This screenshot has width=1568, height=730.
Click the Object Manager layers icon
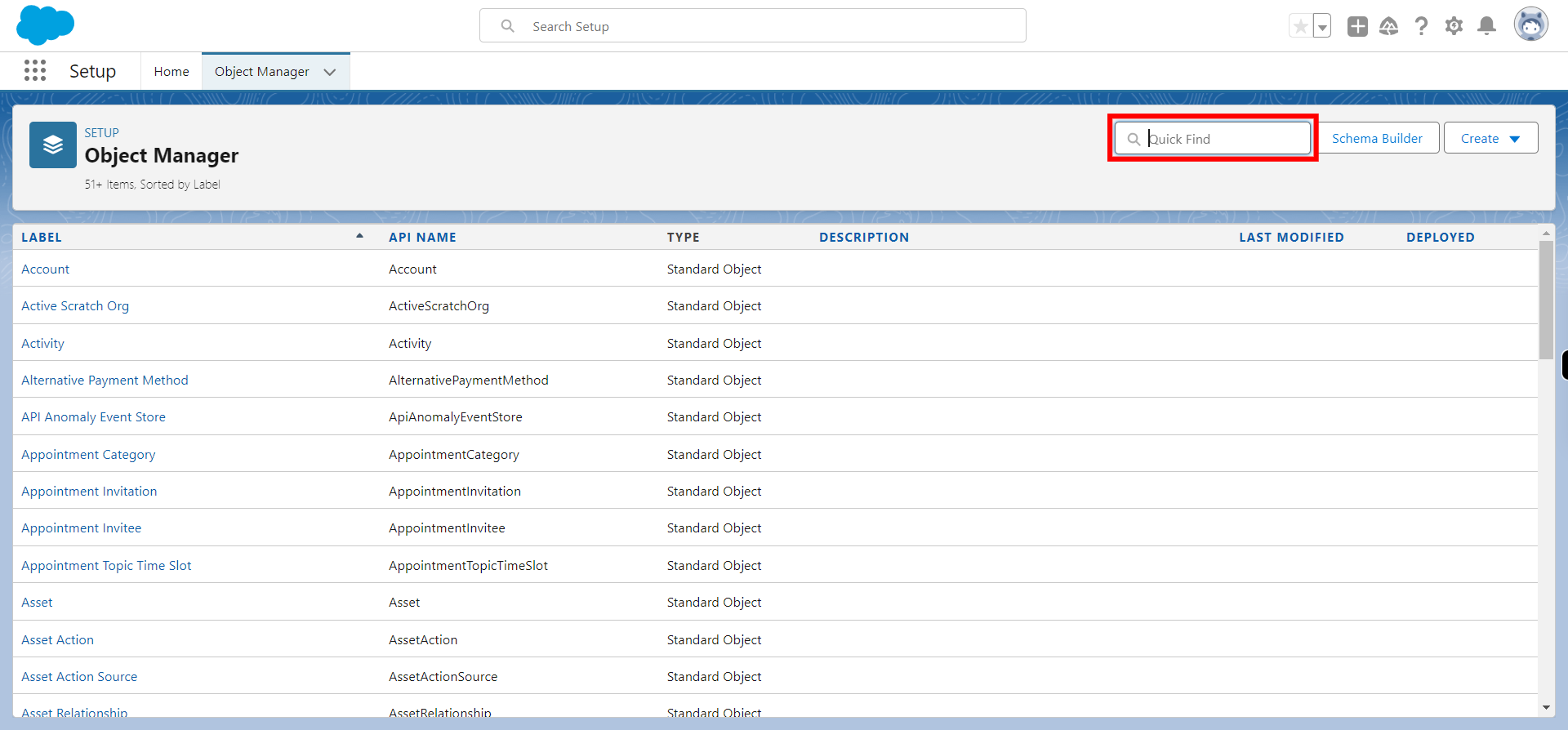pos(53,145)
